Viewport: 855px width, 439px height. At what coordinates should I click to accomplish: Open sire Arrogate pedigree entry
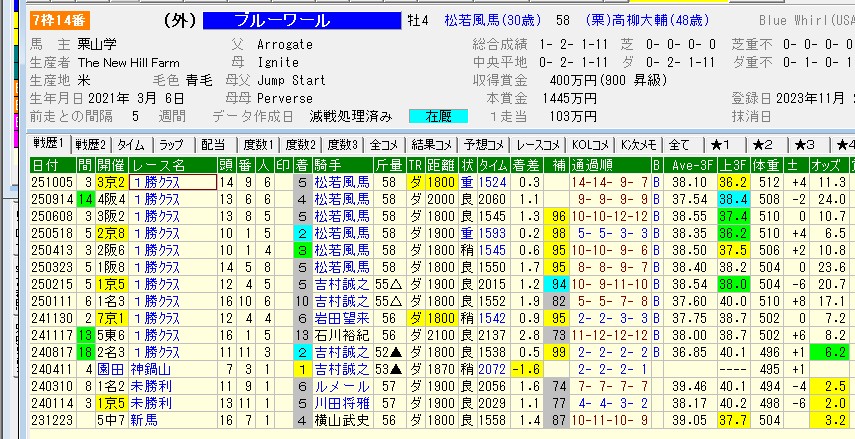[286, 45]
